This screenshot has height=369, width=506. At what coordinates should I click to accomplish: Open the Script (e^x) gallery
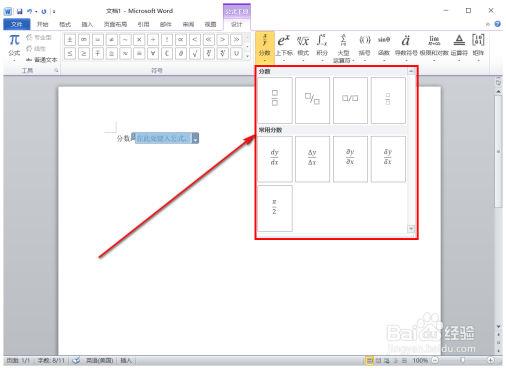[x=284, y=47]
